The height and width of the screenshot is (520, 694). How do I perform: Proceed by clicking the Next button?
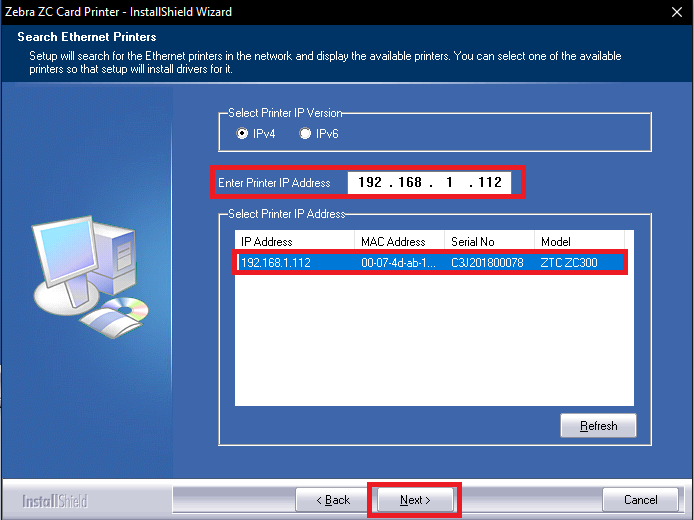tap(414, 499)
